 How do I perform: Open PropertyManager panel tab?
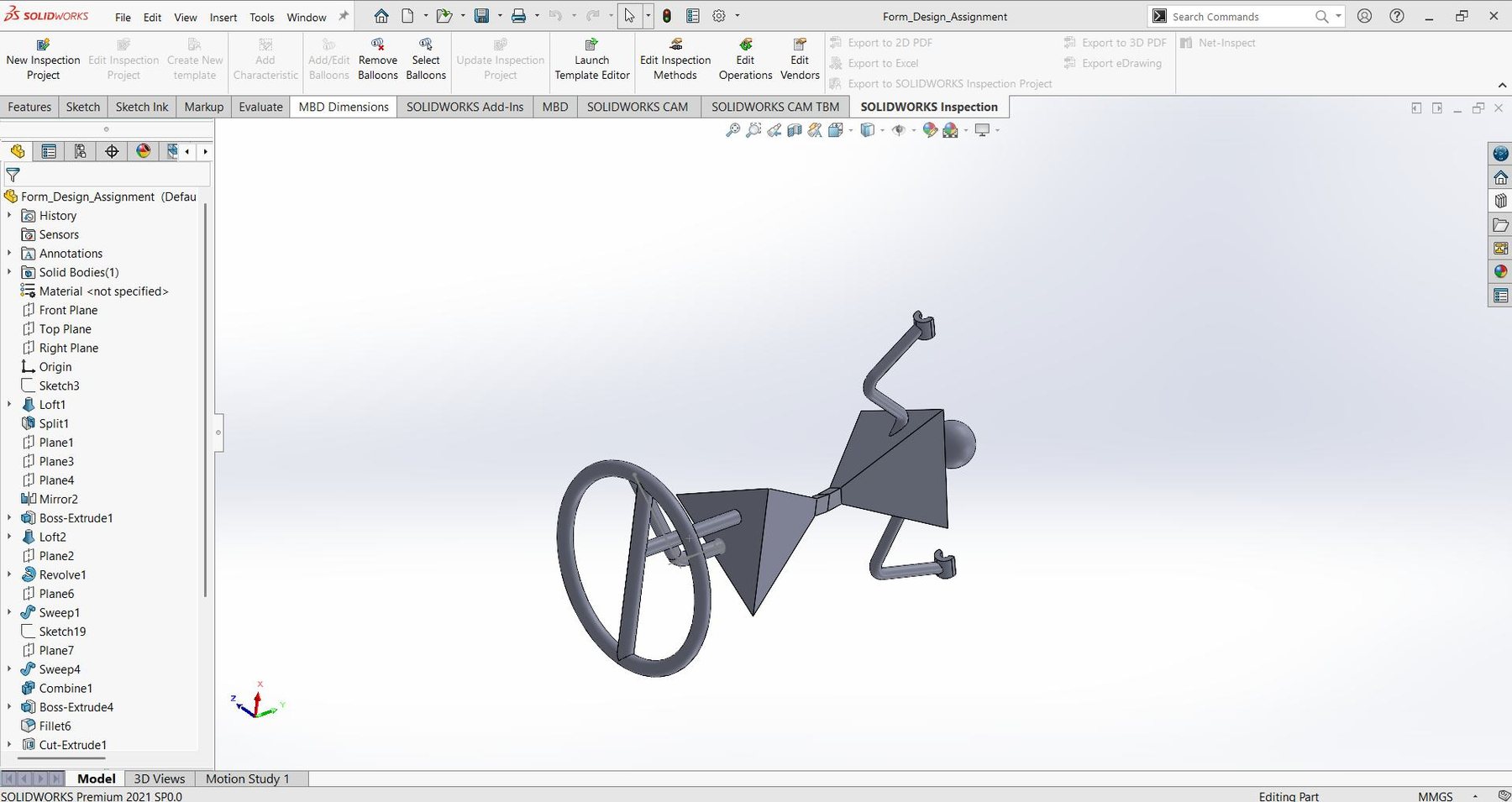point(49,151)
